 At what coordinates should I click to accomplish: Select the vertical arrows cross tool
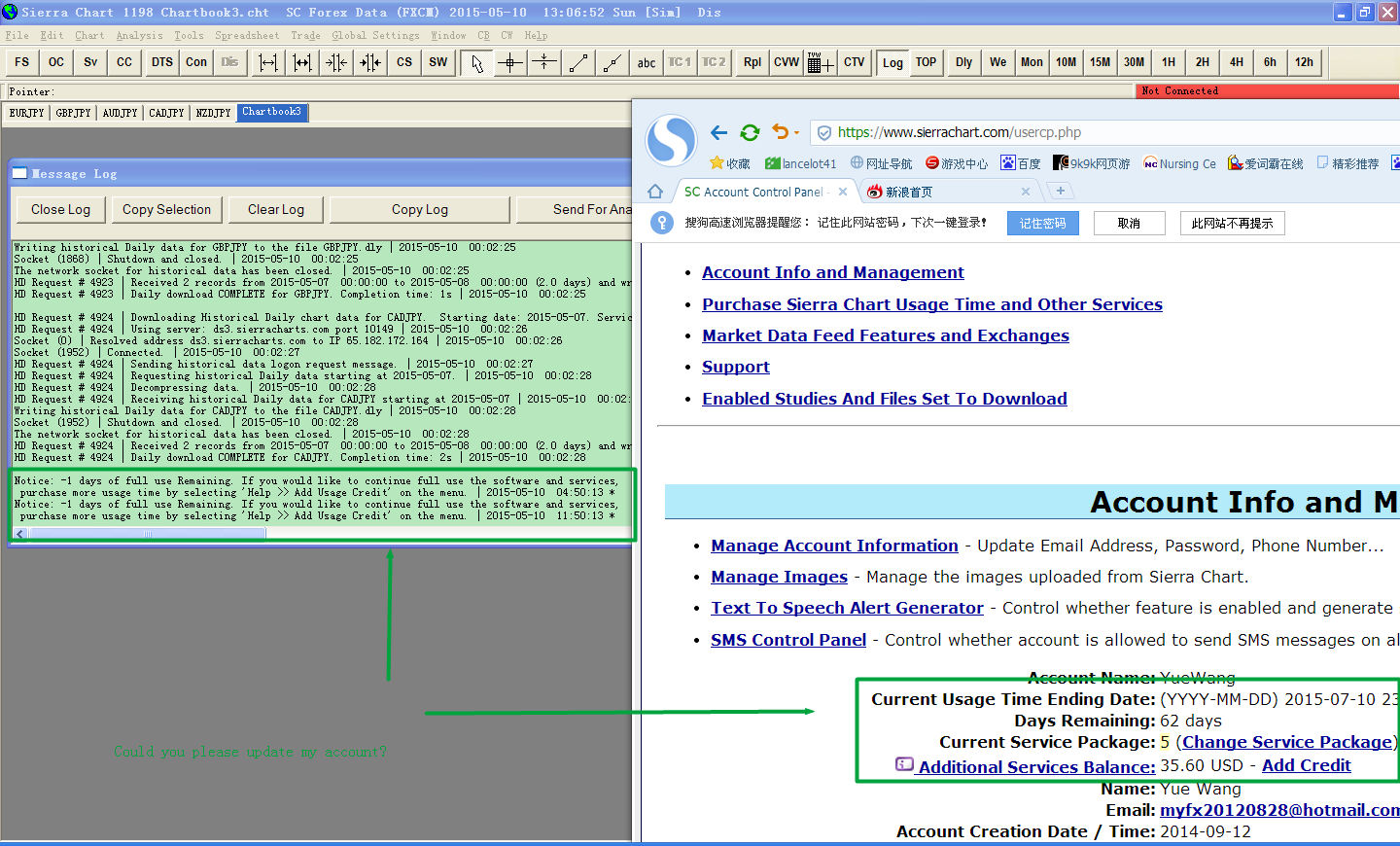coord(544,62)
